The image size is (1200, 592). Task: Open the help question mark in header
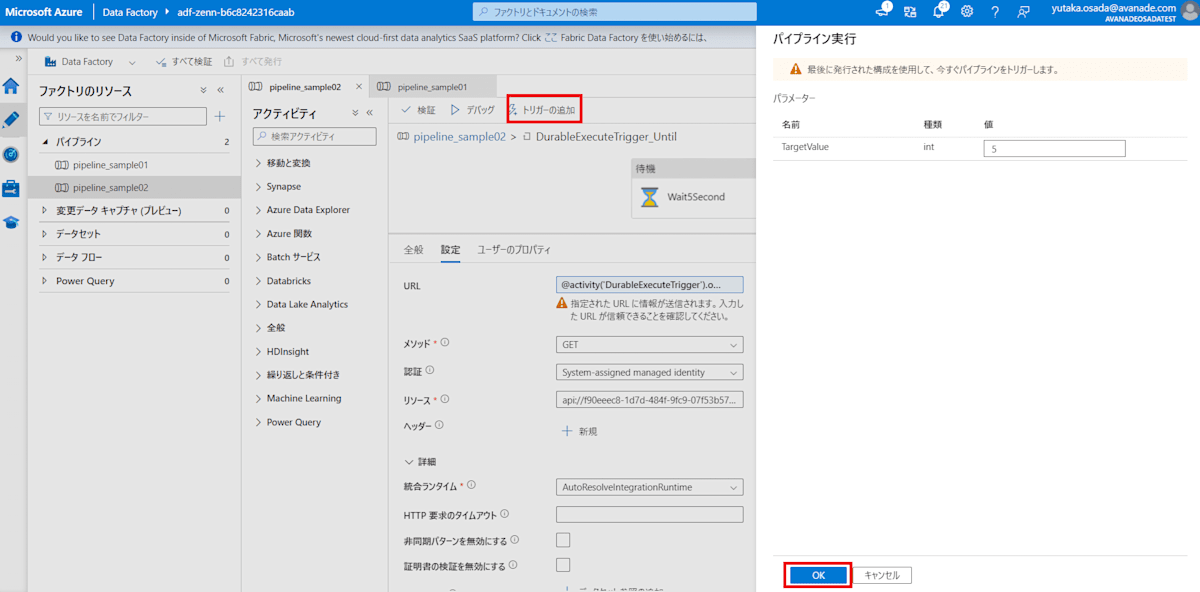(995, 12)
